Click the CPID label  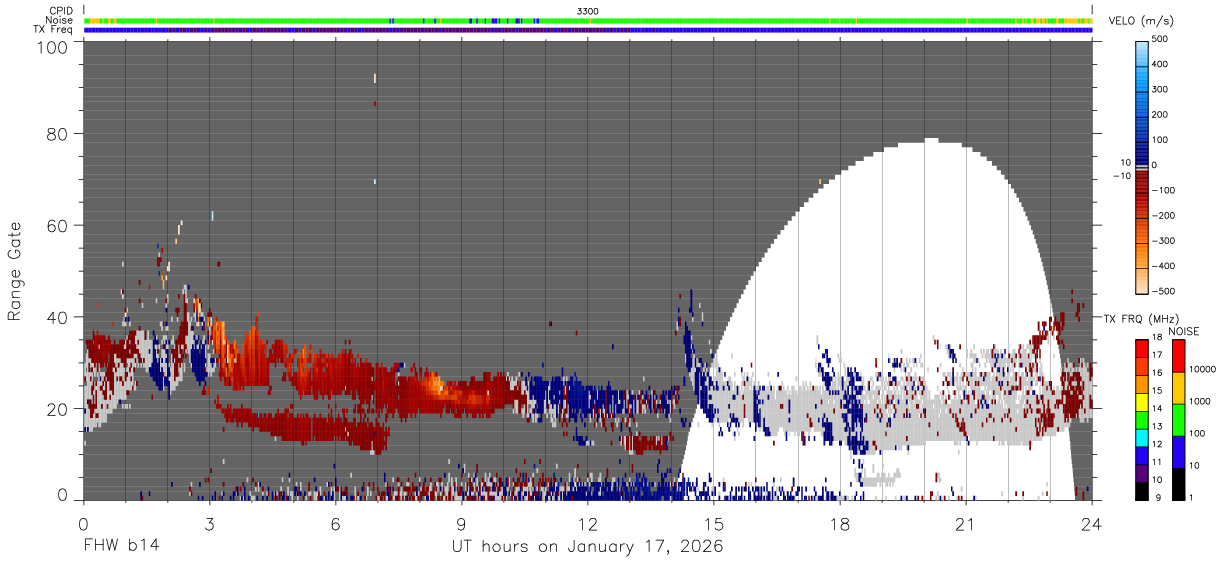click(61, 10)
